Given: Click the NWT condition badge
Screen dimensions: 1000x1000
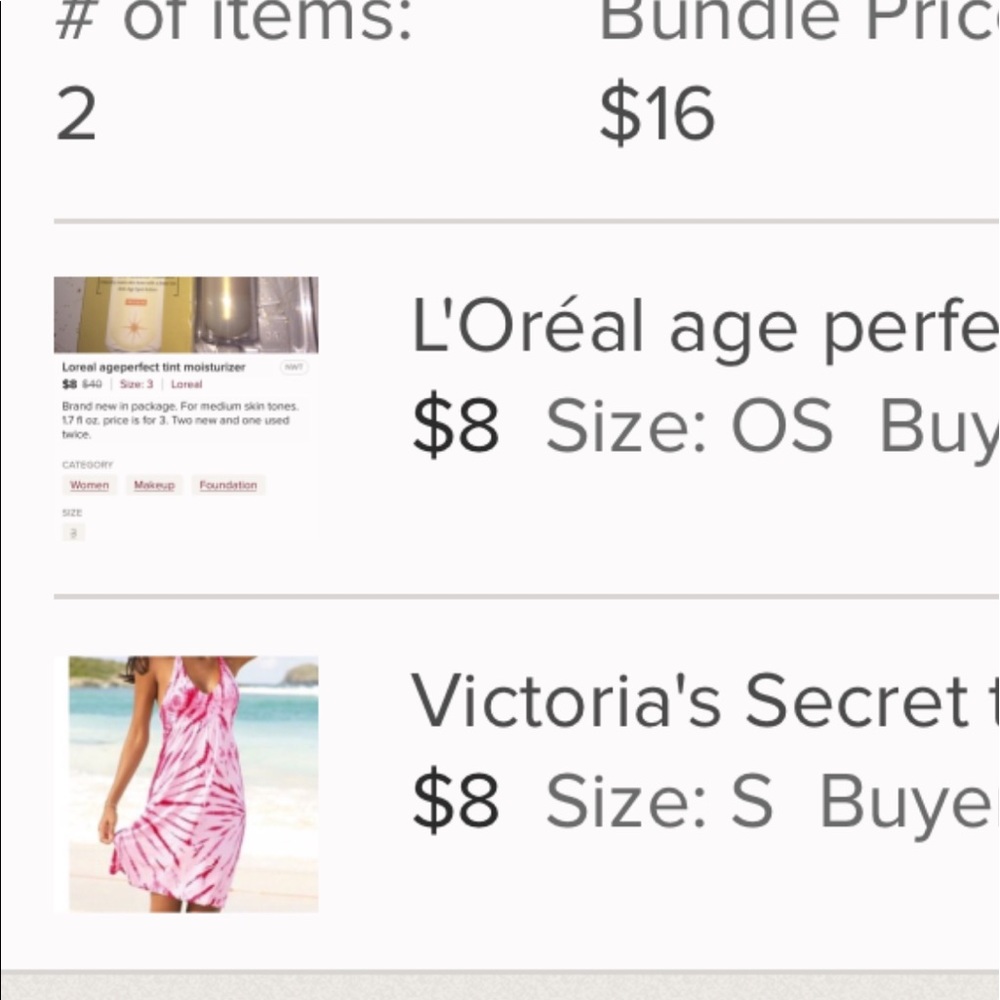Looking at the screenshot, I should click(294, 367).
